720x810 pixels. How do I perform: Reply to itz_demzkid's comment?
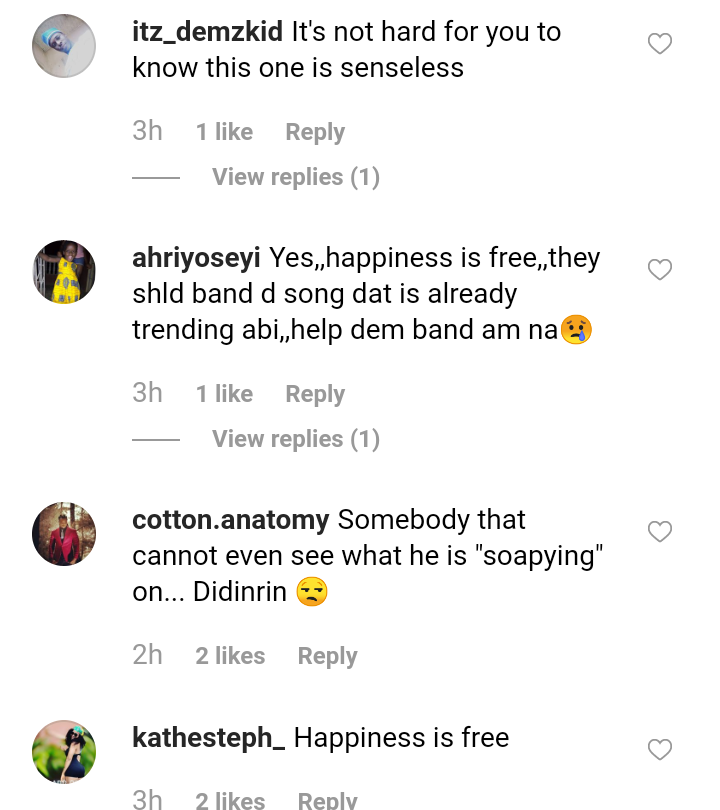pos(315,132)
